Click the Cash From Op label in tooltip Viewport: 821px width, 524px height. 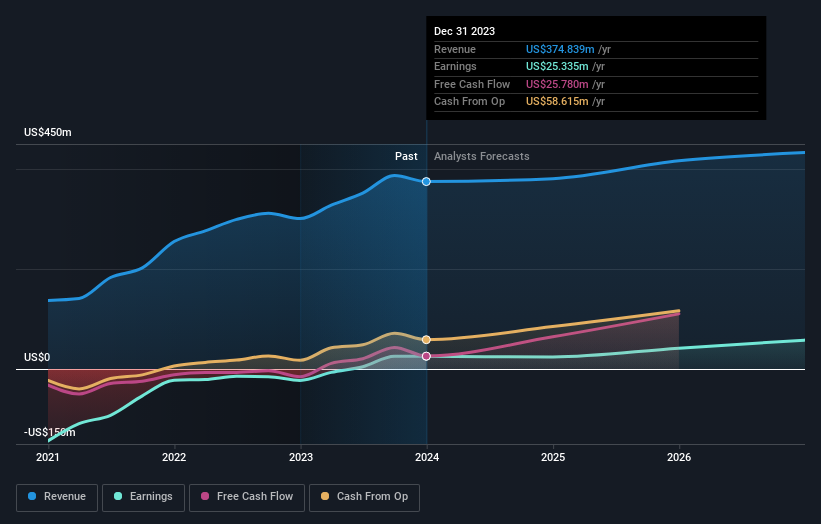click(470, 102)
